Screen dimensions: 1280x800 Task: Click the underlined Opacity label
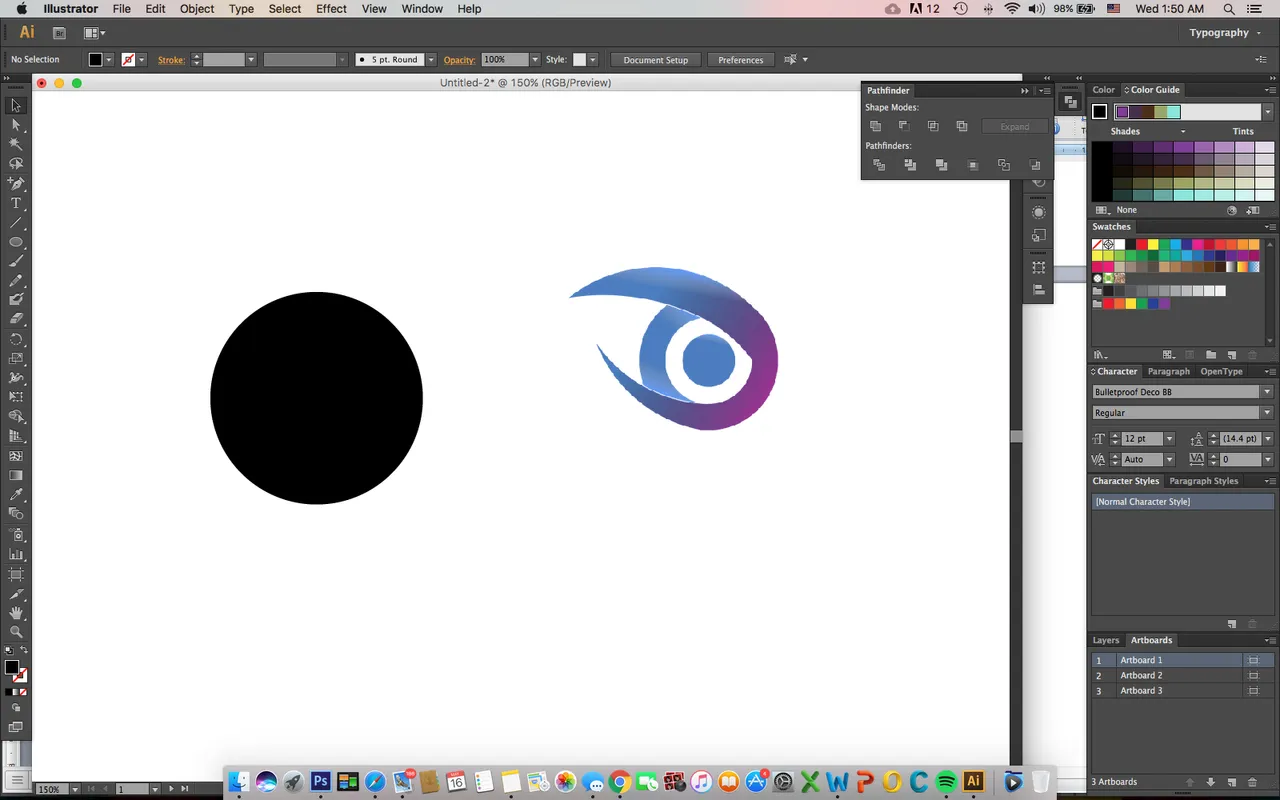coord(460,60)
